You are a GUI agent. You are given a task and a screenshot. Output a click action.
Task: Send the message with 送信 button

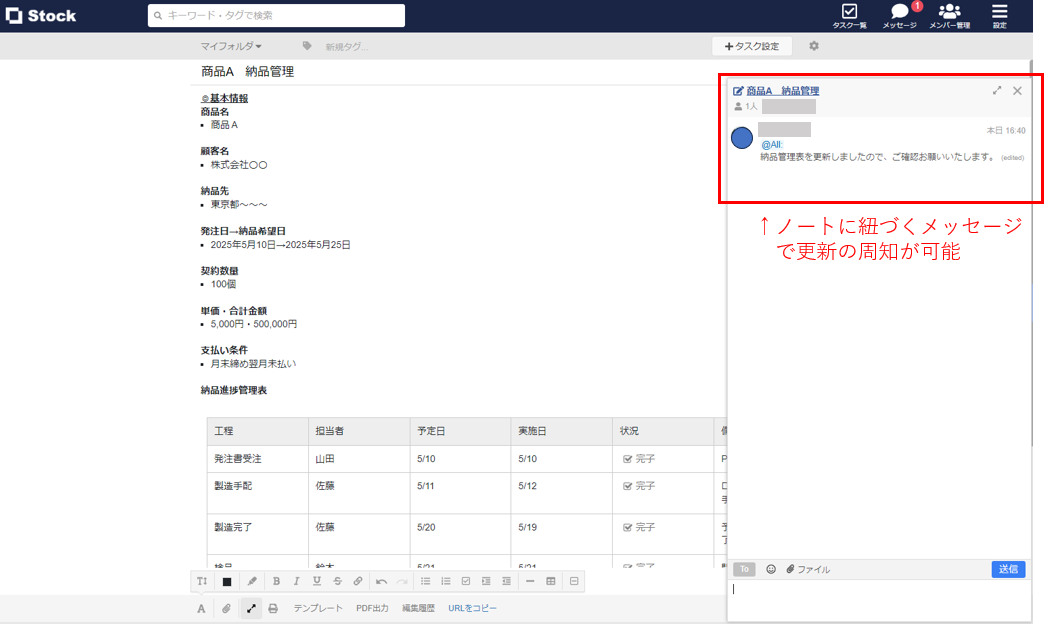[x=1008, y=569]
